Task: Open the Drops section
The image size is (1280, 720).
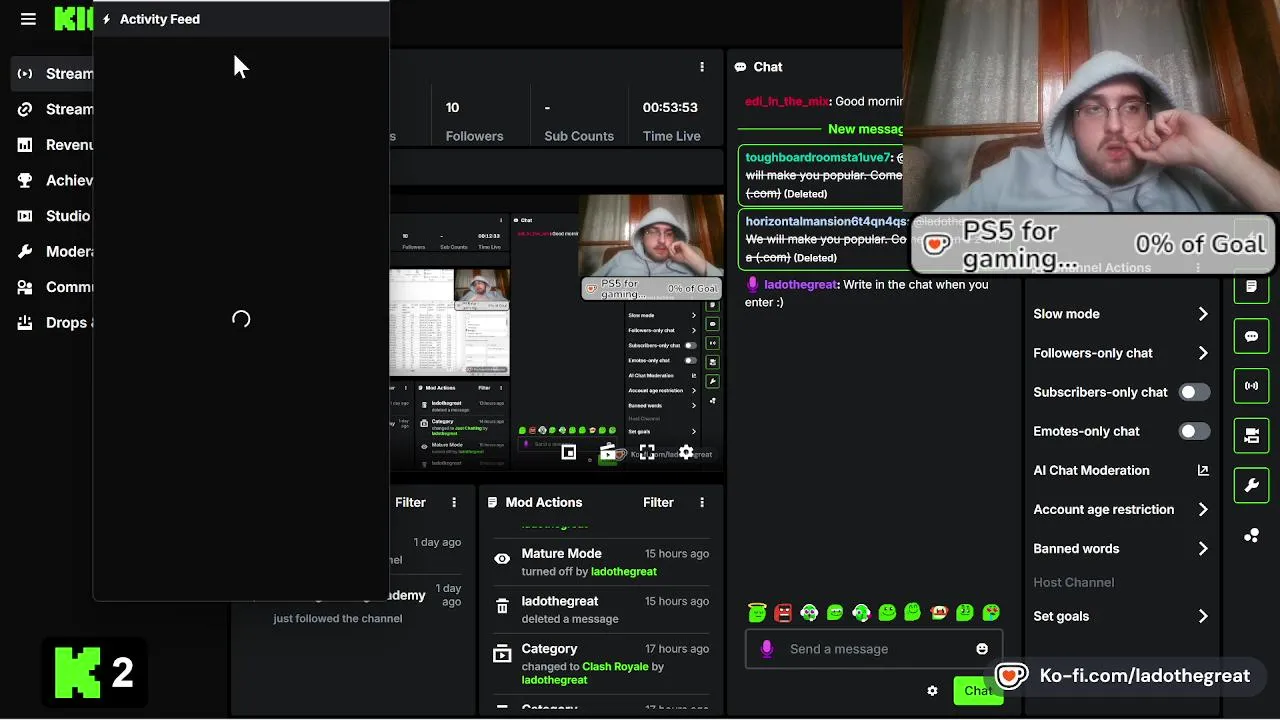Action: click(x=55, y=323)
